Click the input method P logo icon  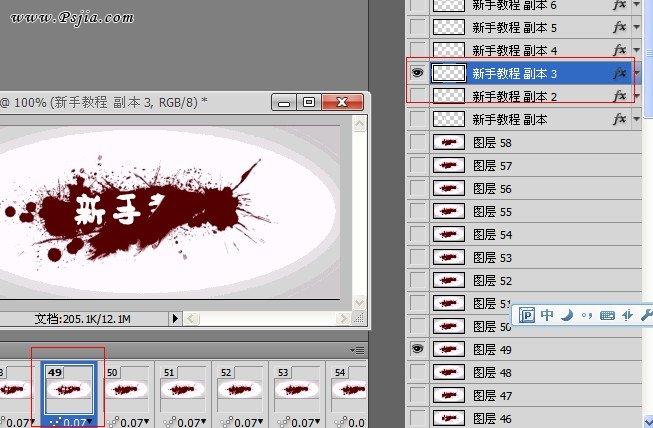coord(527,315)
